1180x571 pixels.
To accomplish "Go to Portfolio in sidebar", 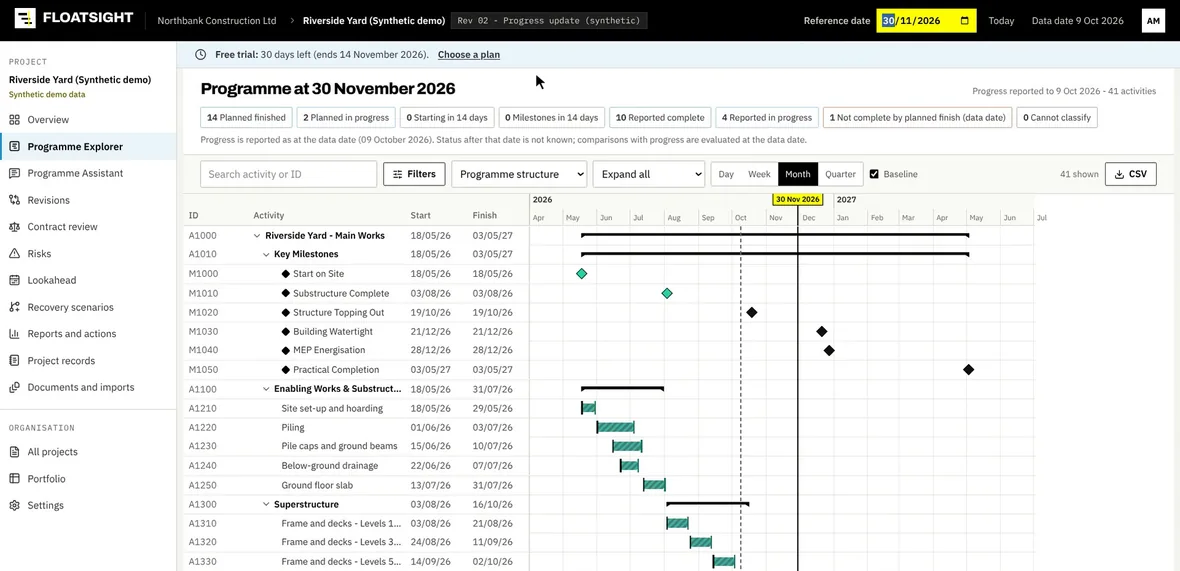I will pyautogui.click(x=88, y=478).
